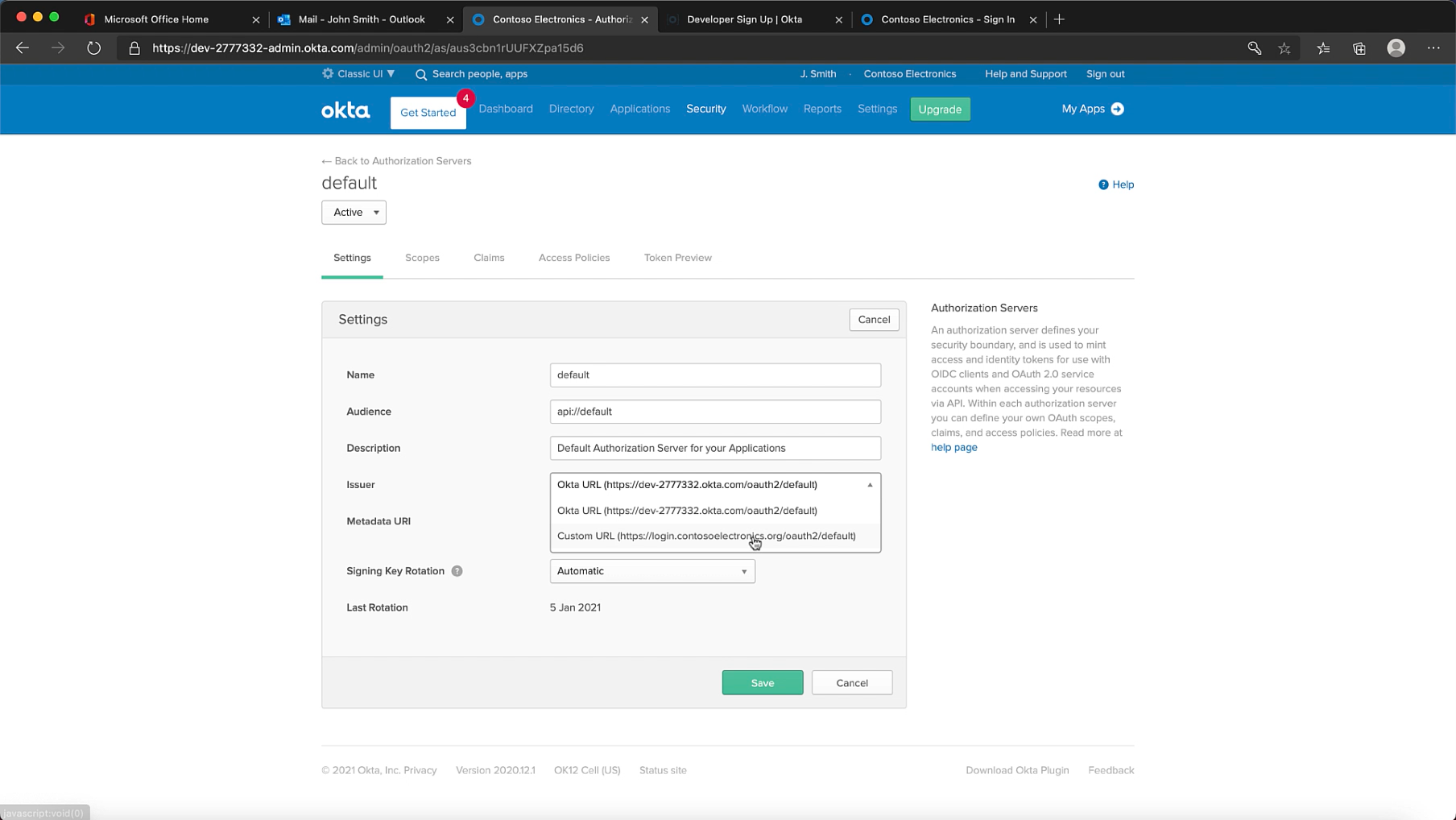Image resolution: width=1456 pixels, height=820 pixels.
Task: Go back to Authorization Servers
Action: click(x=396, y=161)
